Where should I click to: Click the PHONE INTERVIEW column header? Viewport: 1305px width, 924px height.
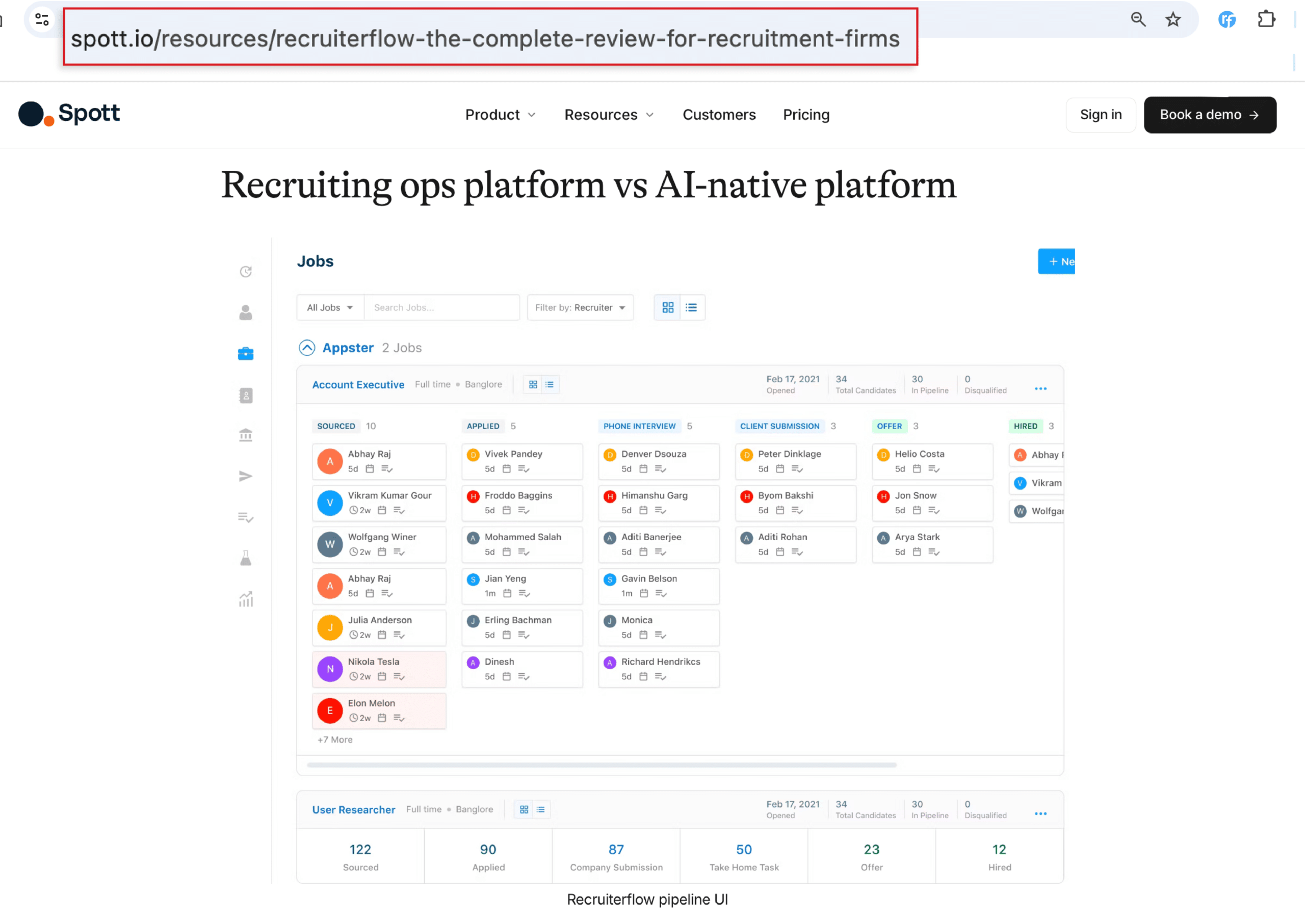[639, 426]
